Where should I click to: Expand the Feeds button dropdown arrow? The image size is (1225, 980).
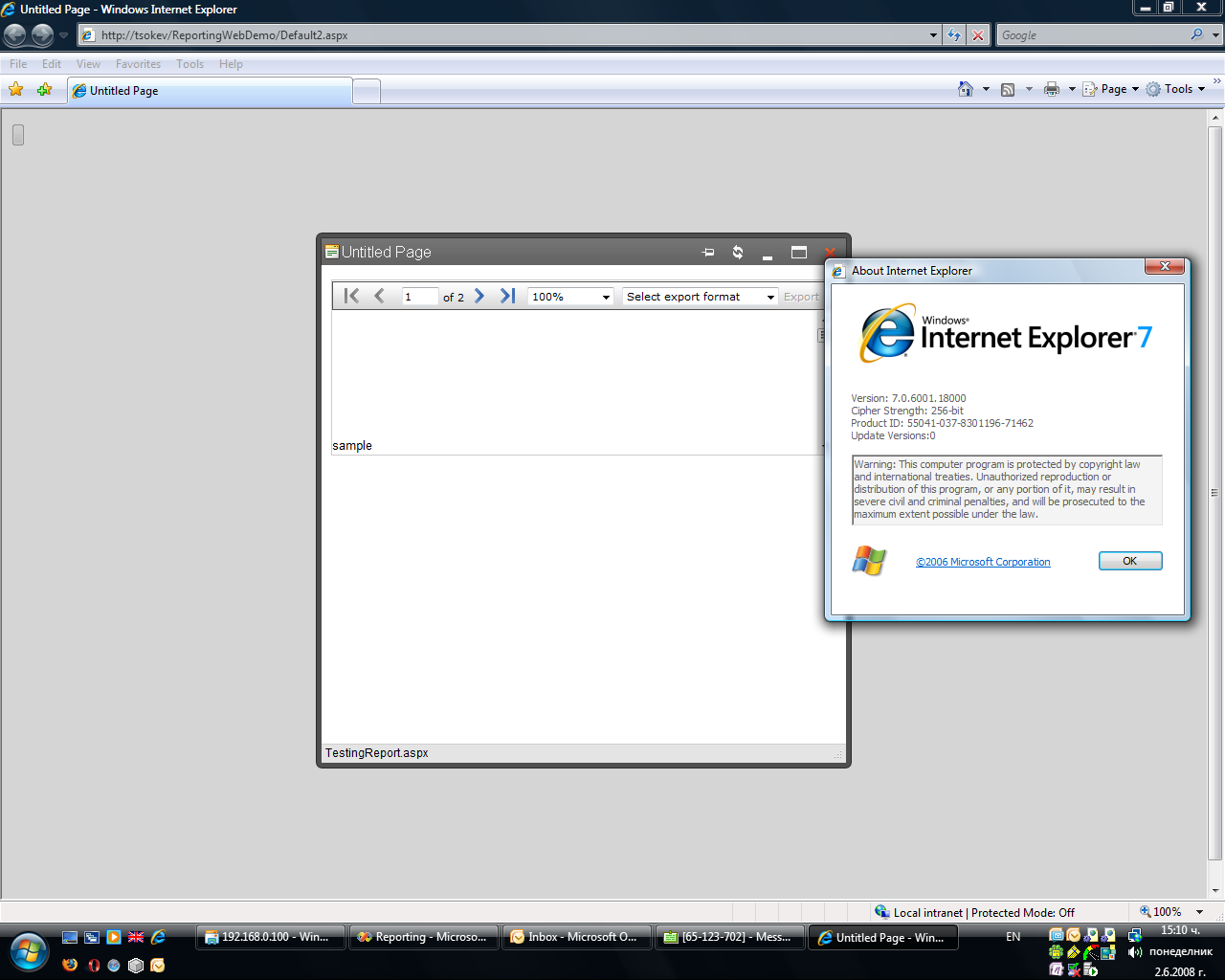(1029, 89)
